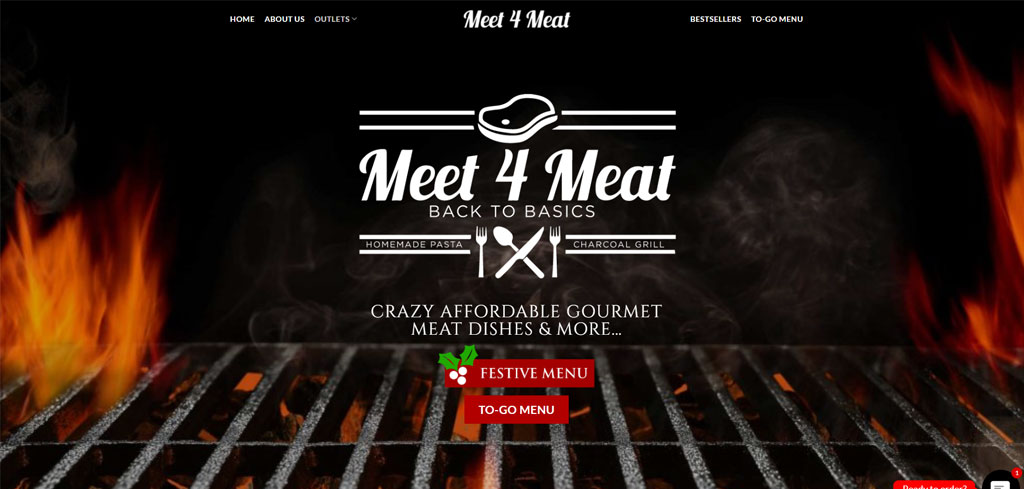Click the Charcoal Grill label

618,245
